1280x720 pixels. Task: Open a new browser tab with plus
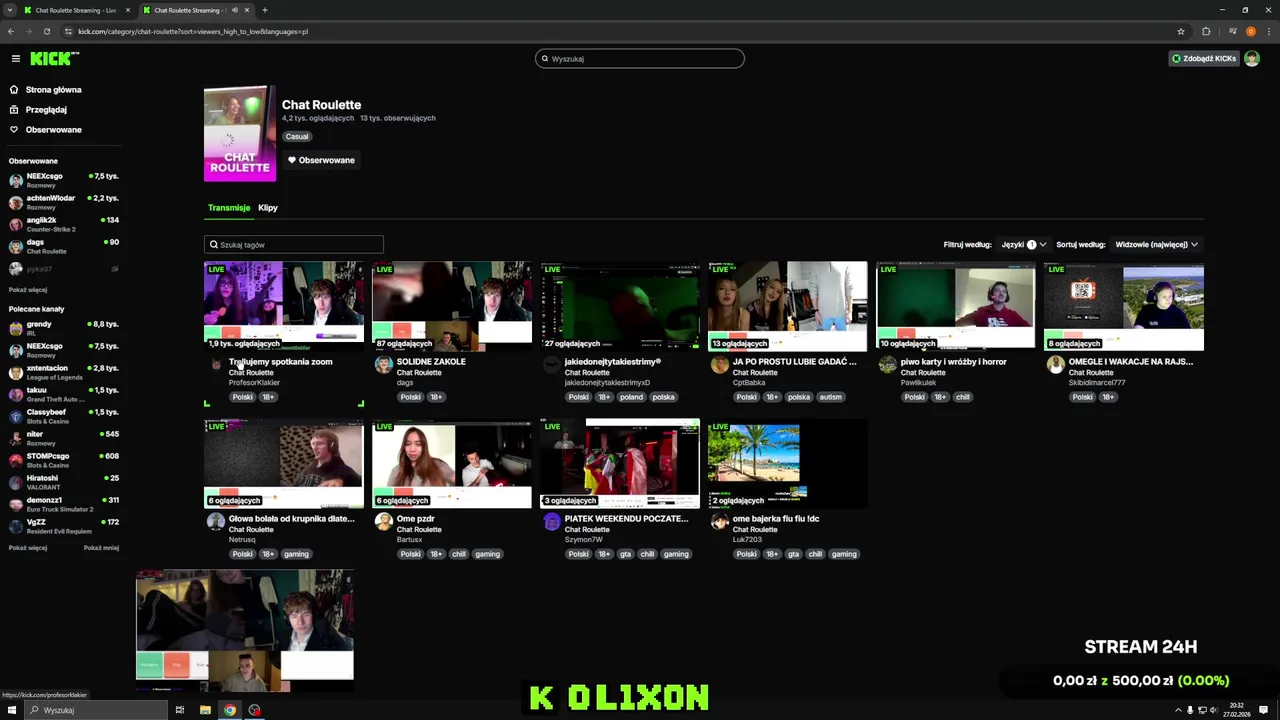pos(264,10)
